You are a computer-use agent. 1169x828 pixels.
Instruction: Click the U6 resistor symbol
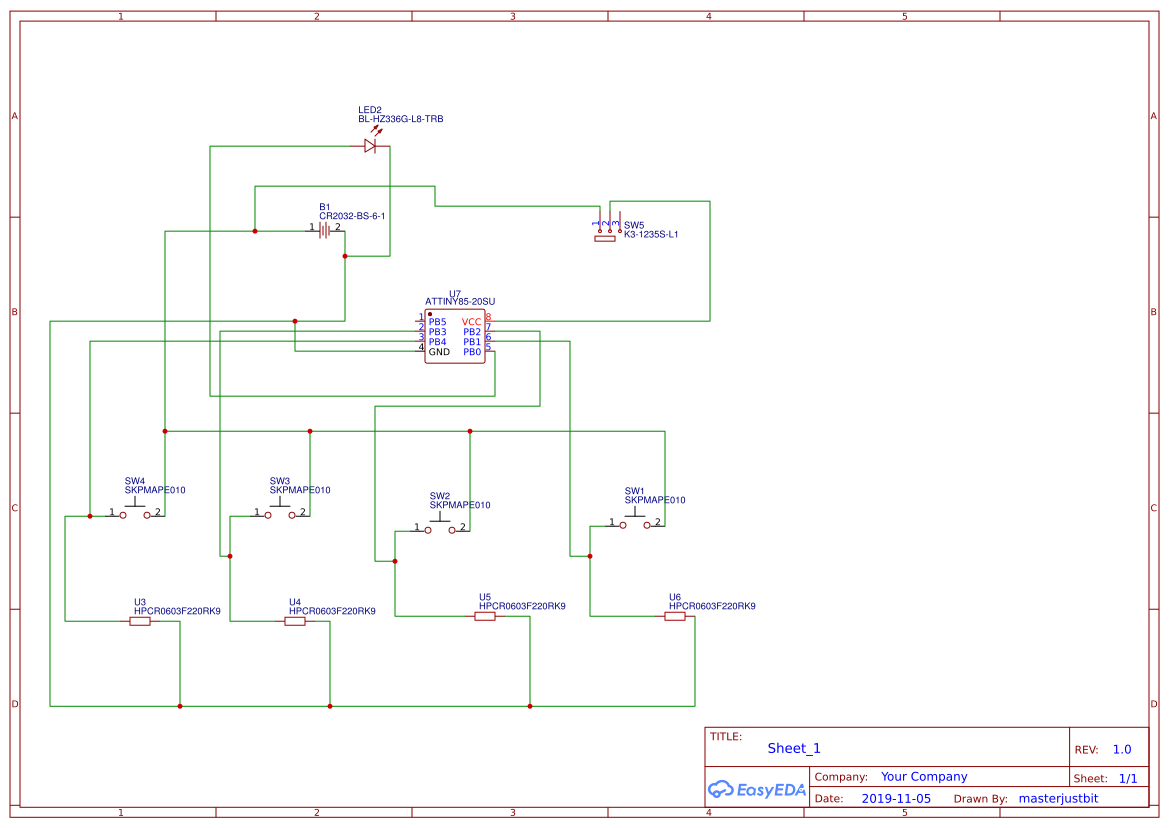[676, 615]
